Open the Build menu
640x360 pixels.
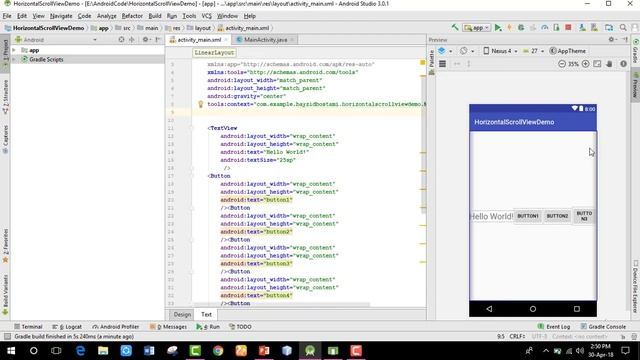155,16
